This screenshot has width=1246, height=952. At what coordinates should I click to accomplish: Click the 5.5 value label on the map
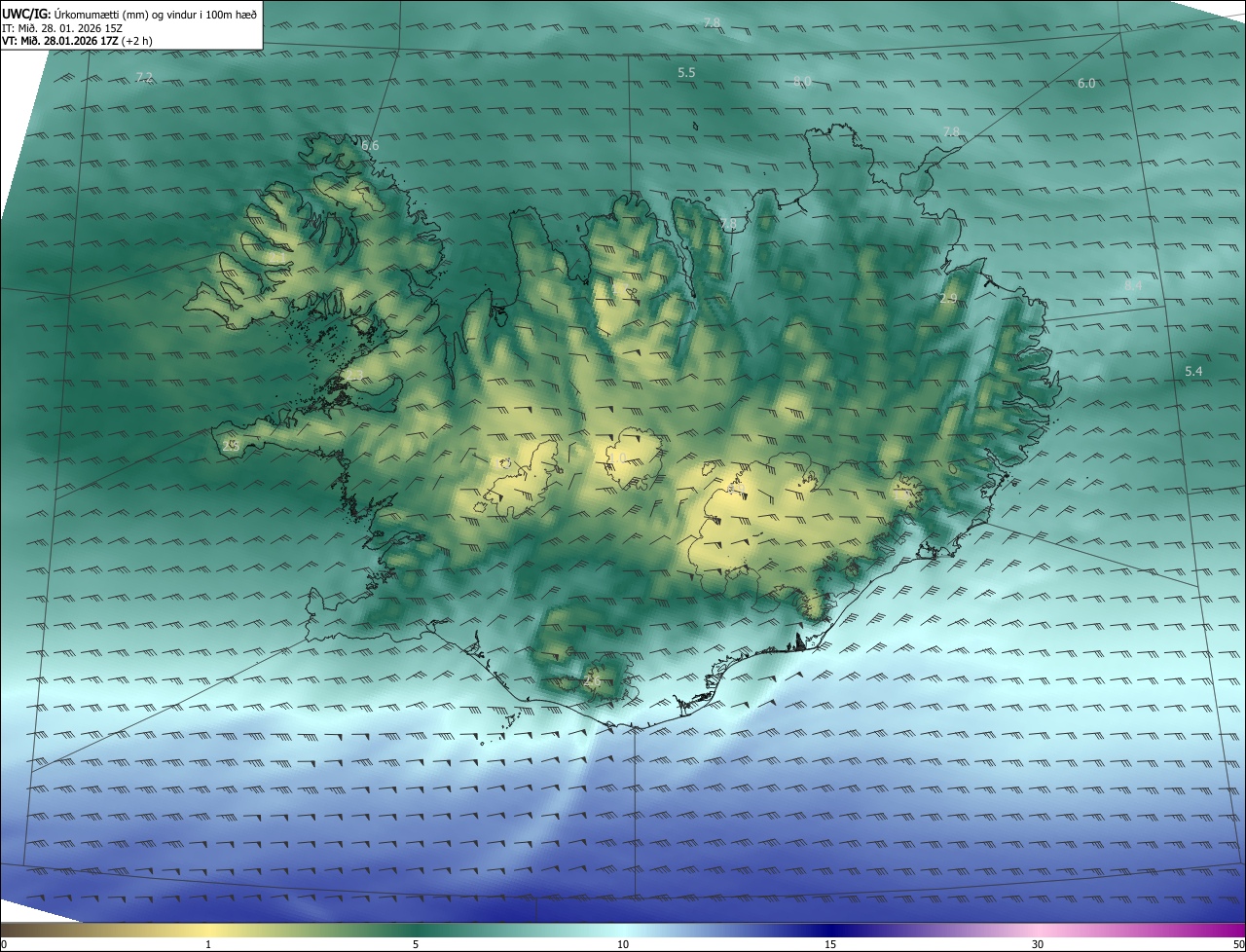[x=686, y=73]
